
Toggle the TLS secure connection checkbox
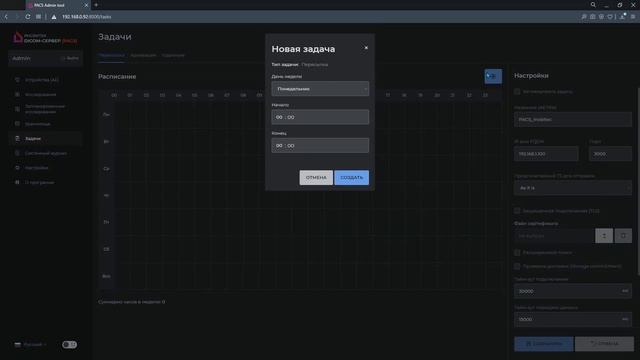coord(517,211)
